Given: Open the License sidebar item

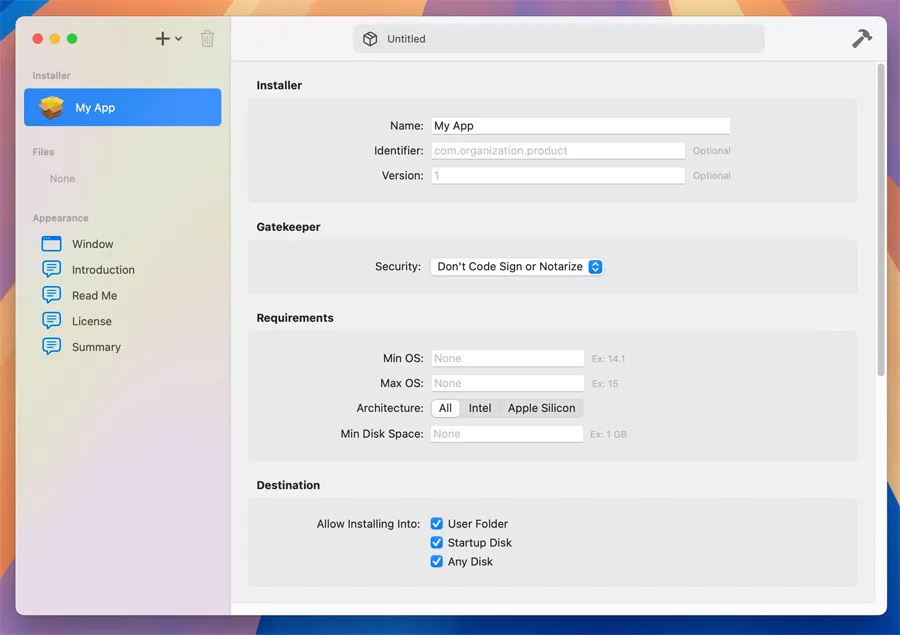Looking at the screenshot, I should click(91, 321).
